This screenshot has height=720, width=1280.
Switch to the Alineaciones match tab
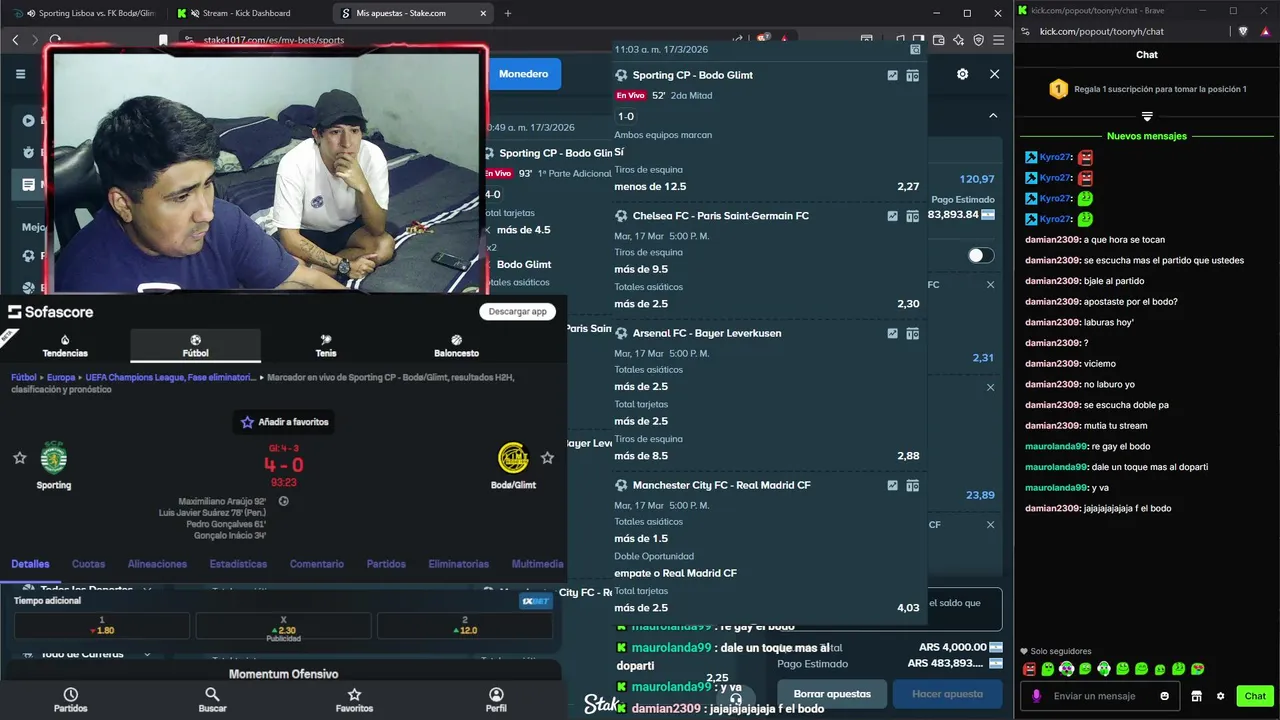tap(157, 564)
